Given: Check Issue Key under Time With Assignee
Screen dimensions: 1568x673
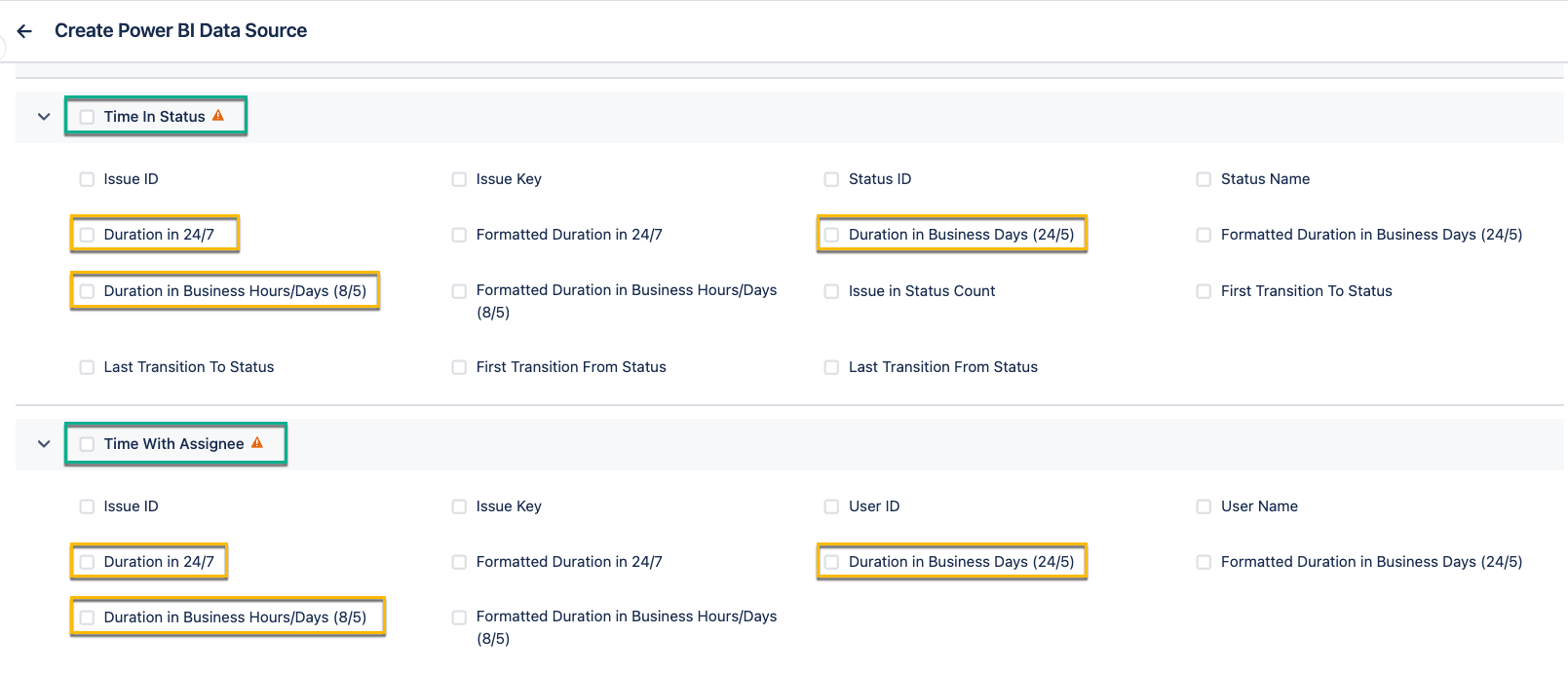Looking at the screenshot, I should [459, 506].
